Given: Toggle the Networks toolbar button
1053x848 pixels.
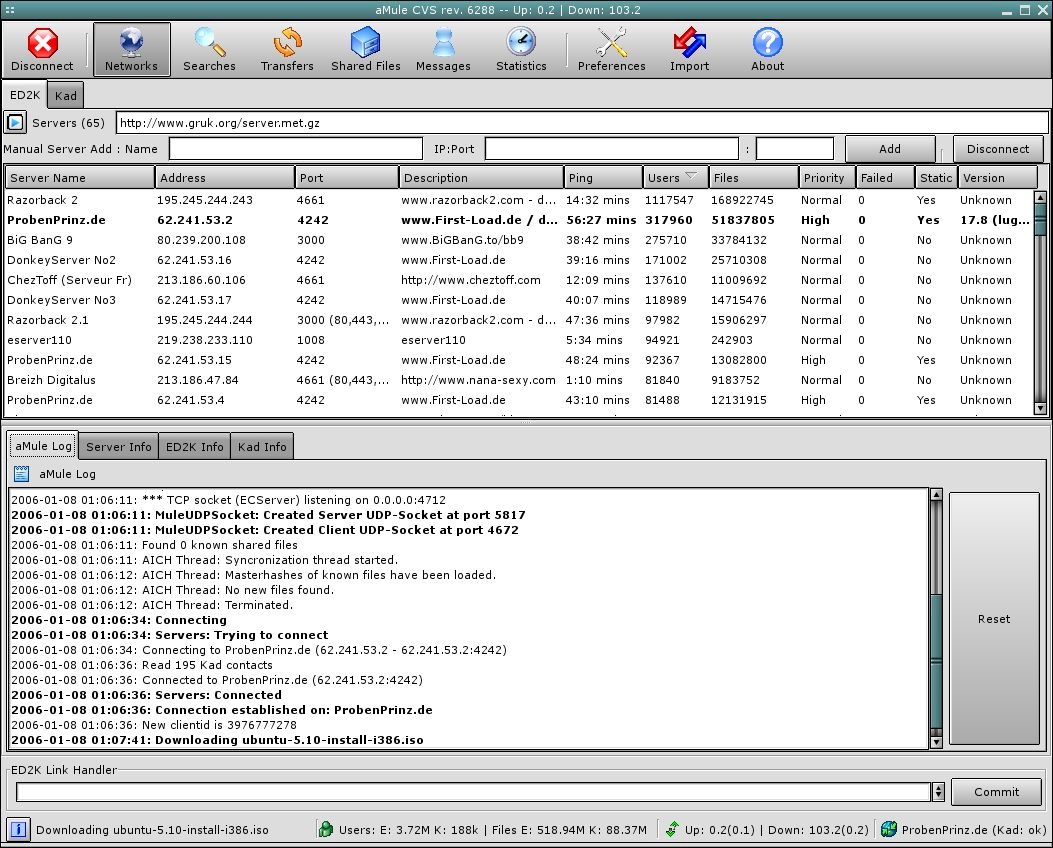Looking at the screenshot, I should 131,50.
